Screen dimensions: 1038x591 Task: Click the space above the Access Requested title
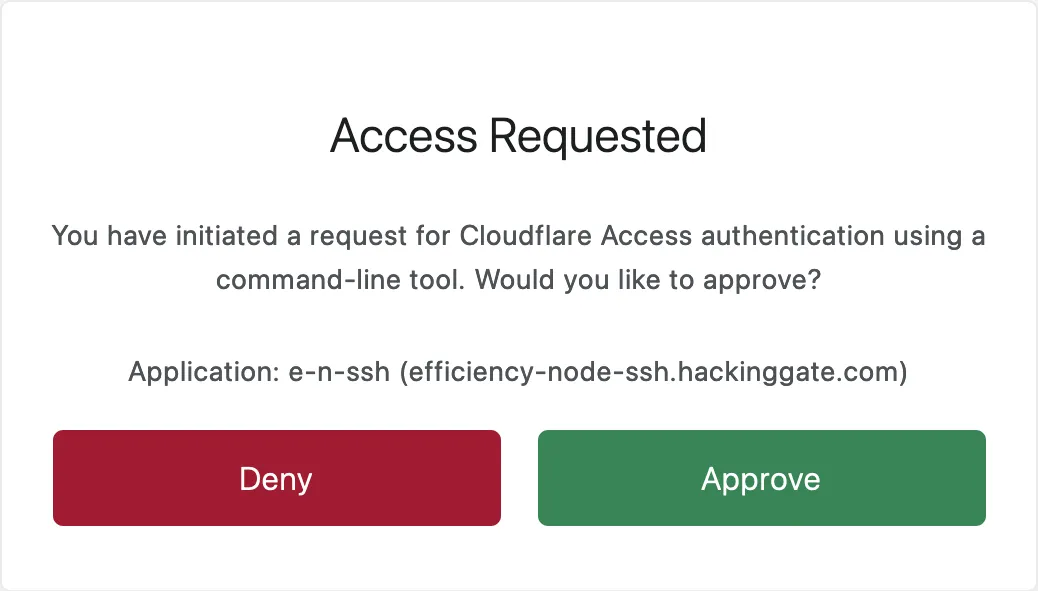518,60
